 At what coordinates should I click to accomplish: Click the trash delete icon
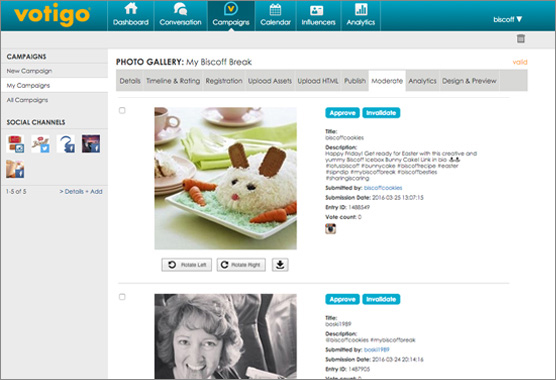(521, 38)
